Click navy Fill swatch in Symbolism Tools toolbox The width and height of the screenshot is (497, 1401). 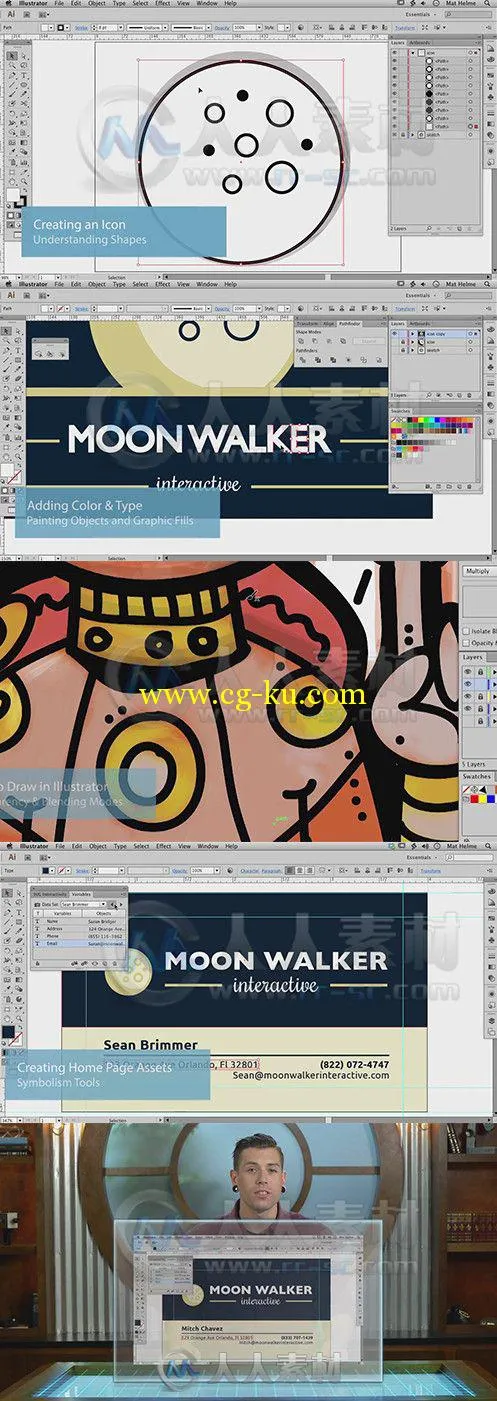(6, 1030)
